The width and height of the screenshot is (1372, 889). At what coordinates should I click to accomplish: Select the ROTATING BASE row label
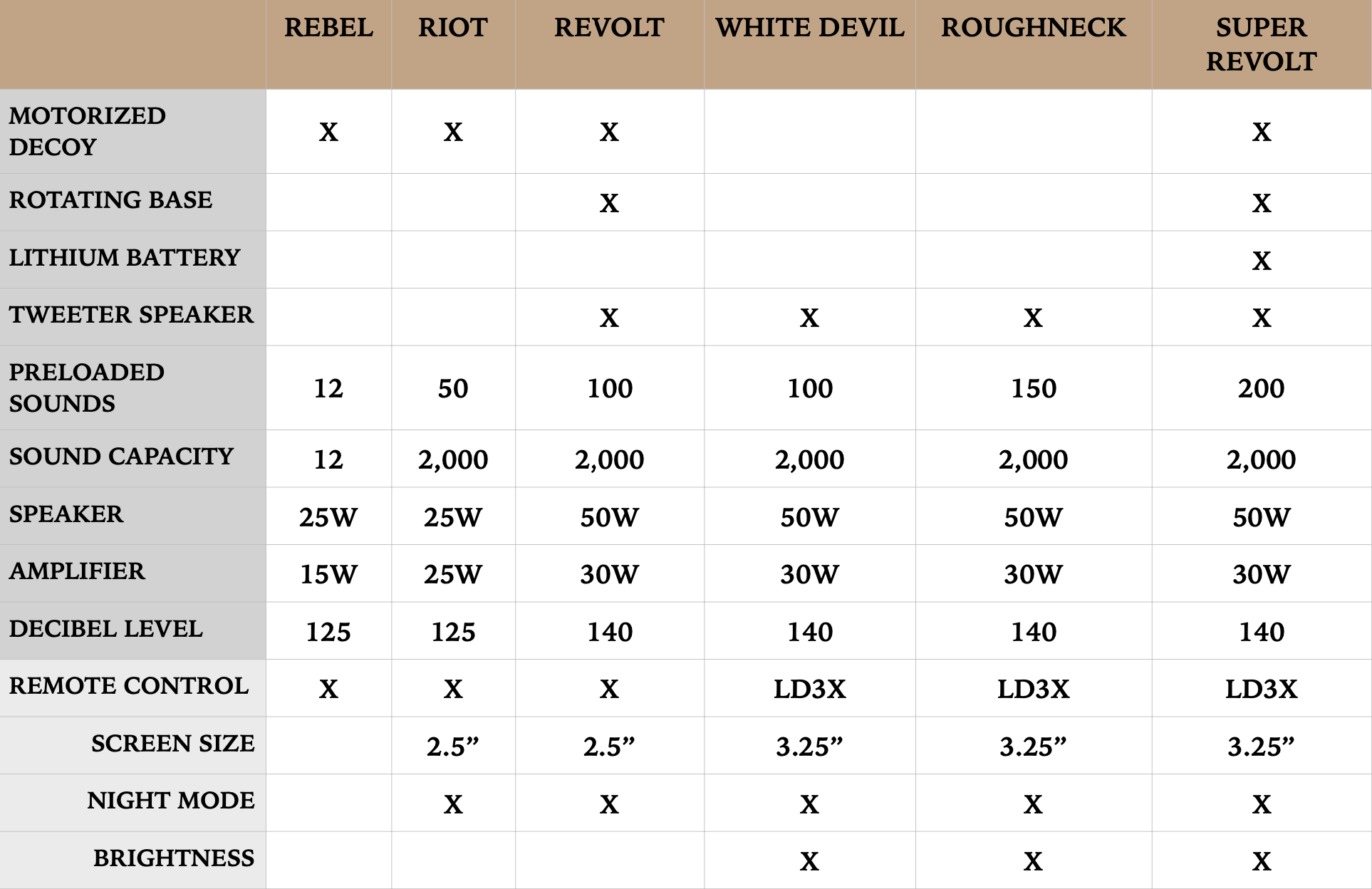click(110, 200)
